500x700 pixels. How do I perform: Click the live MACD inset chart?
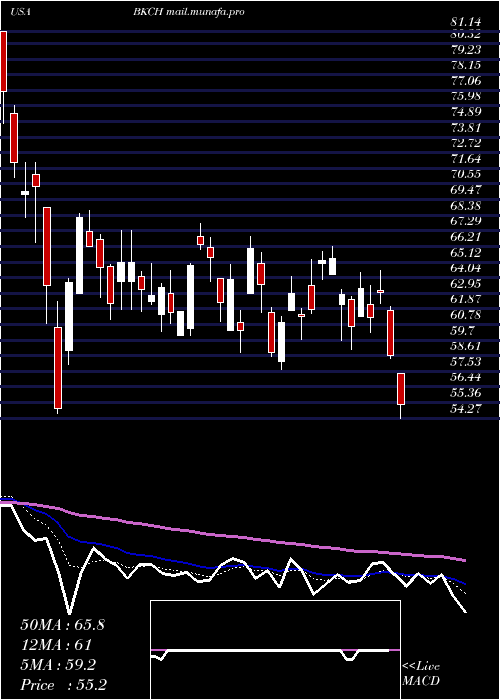point(275,650)
